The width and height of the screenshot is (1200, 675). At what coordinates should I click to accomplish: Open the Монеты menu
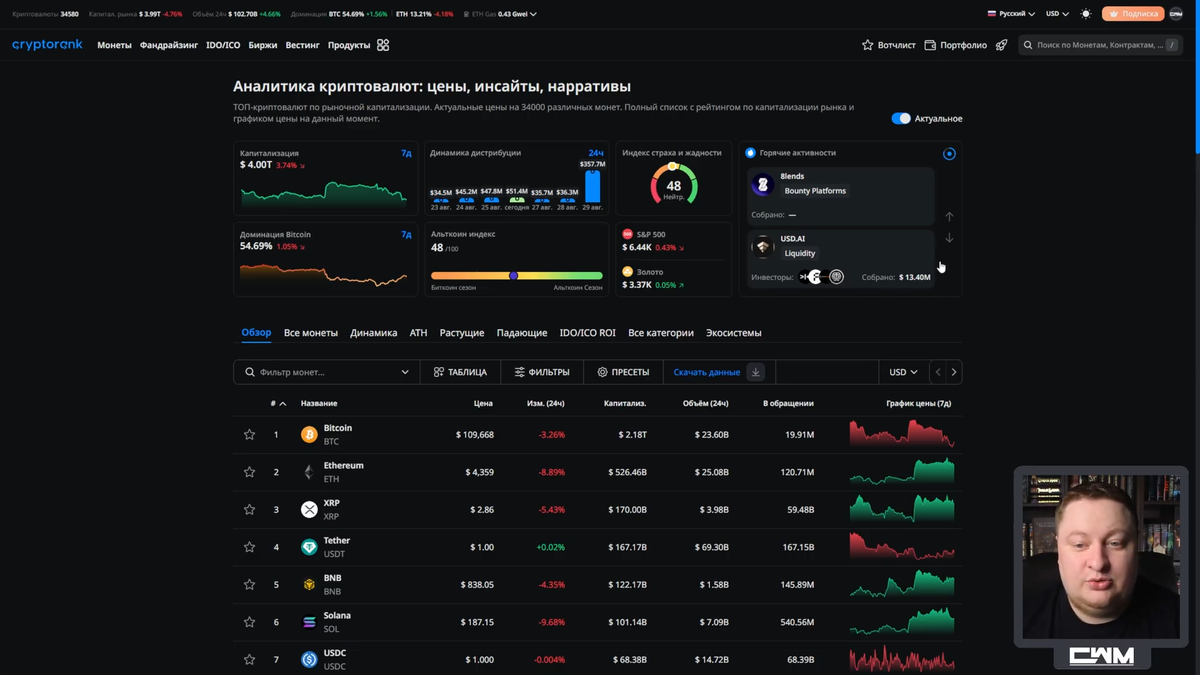[114, 45]
